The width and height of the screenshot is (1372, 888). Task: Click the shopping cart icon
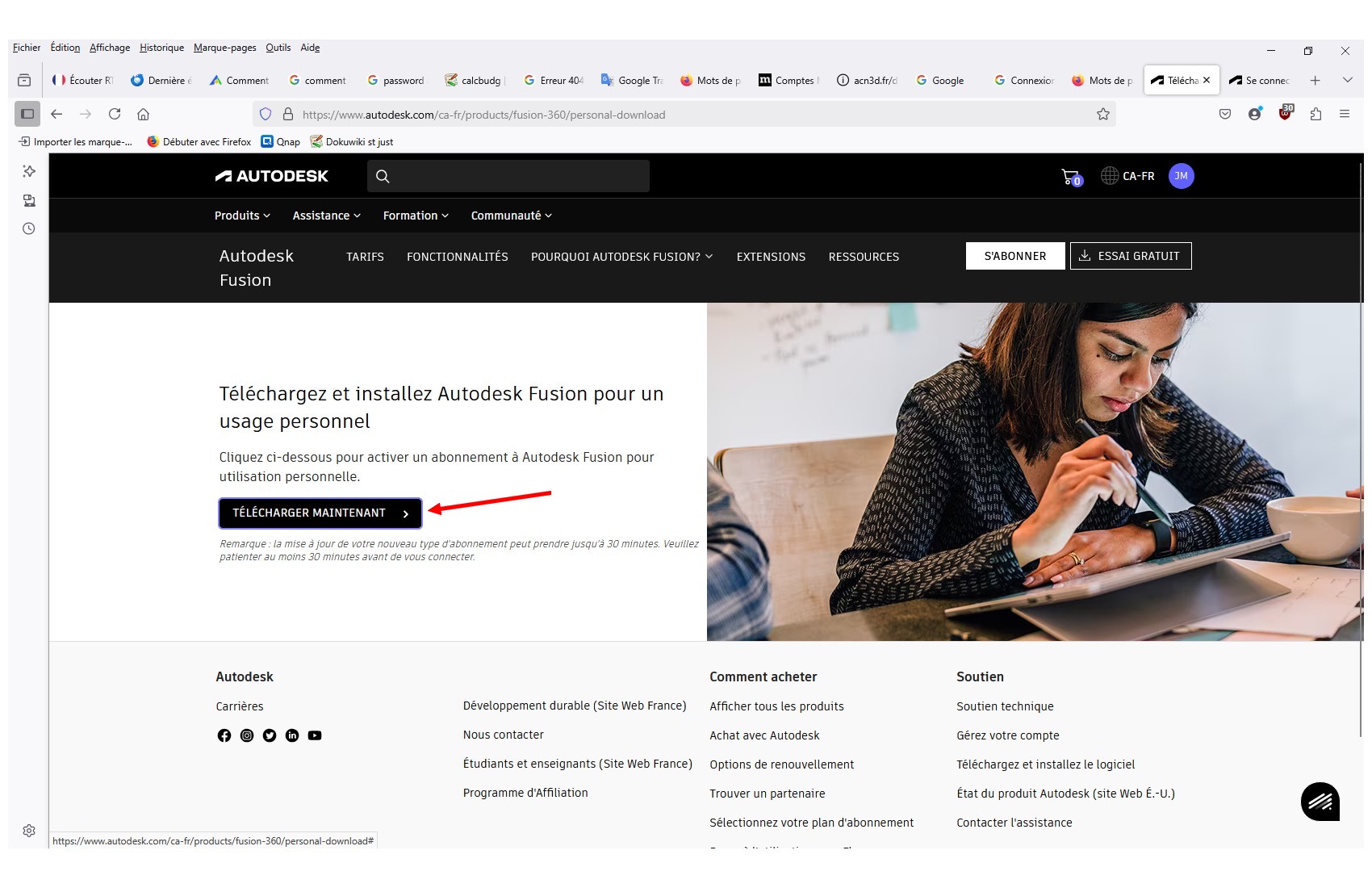1070,177
